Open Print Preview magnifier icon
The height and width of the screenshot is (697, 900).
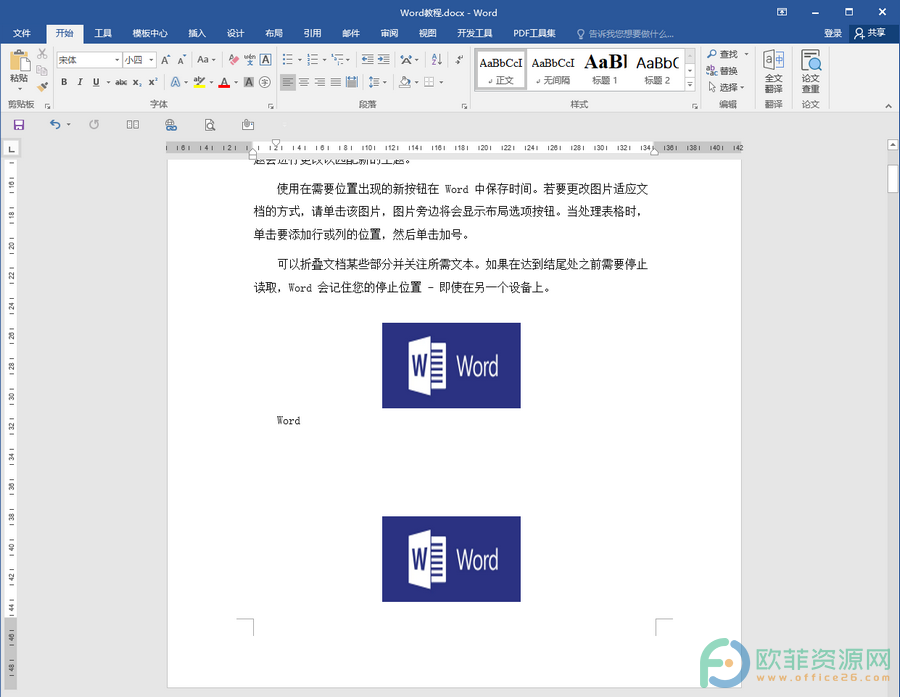pos(210,125)
